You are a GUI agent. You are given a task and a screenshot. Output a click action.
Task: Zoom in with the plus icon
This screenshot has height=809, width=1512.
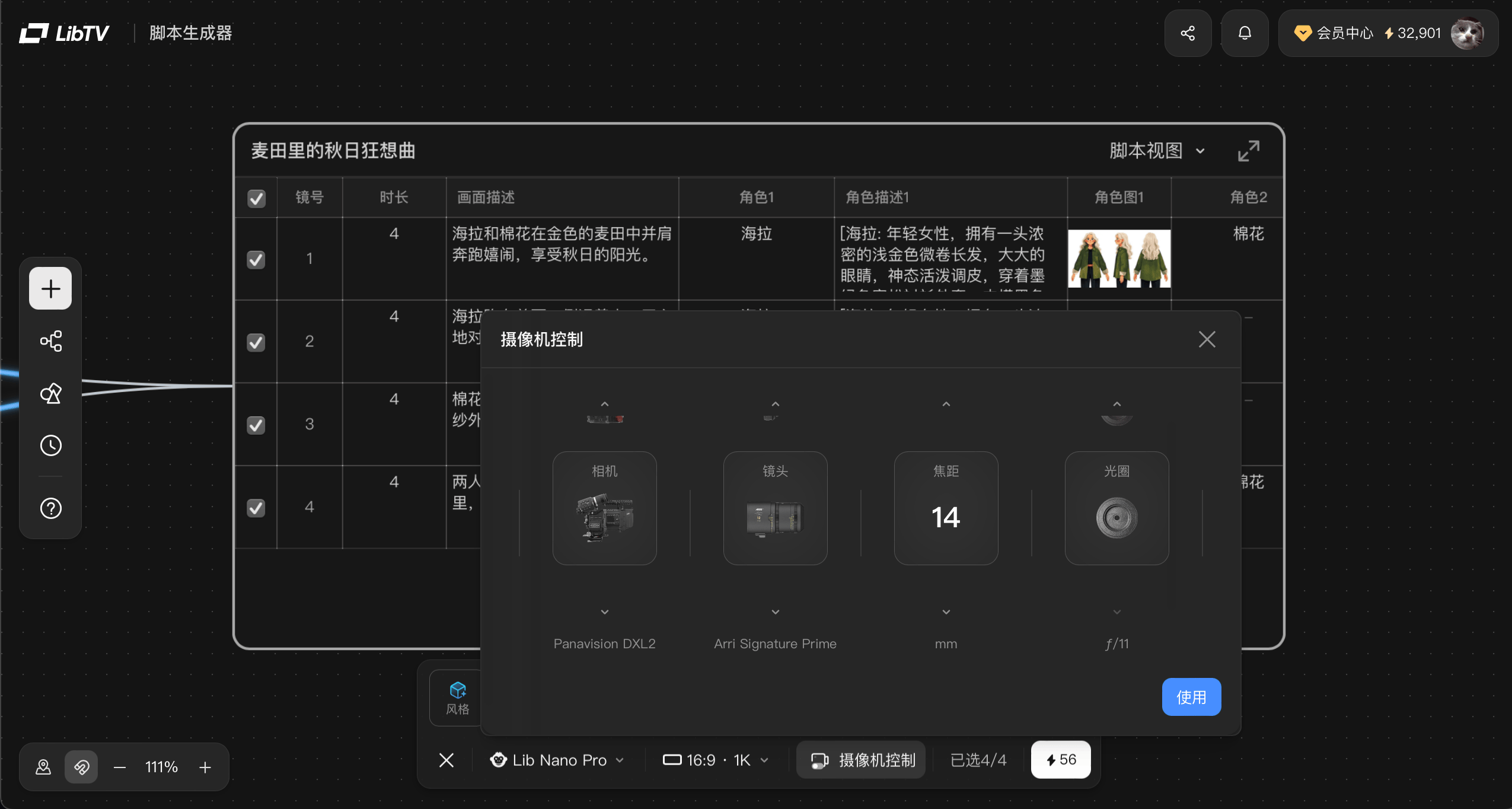coord(205,767)
